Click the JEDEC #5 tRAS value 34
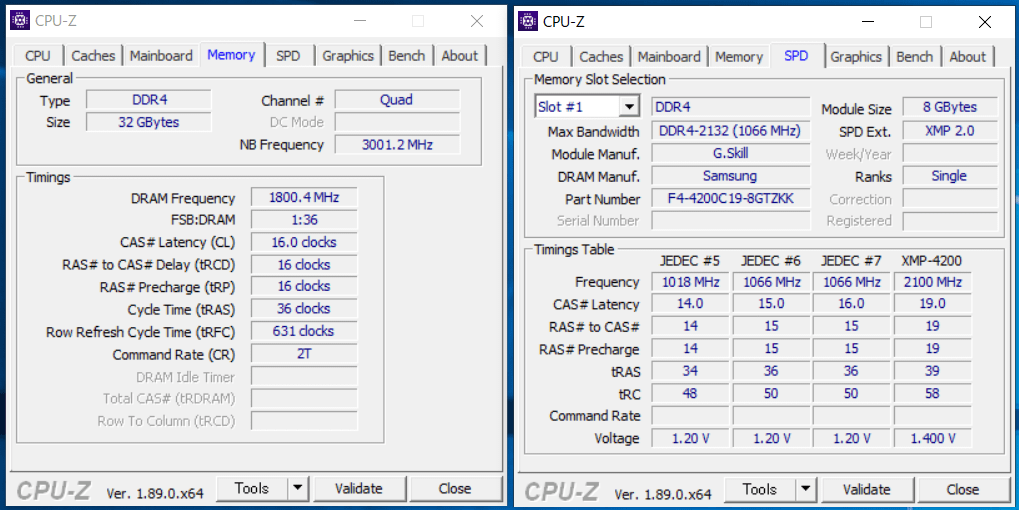 pyautogui.click(x=690, y=371)
